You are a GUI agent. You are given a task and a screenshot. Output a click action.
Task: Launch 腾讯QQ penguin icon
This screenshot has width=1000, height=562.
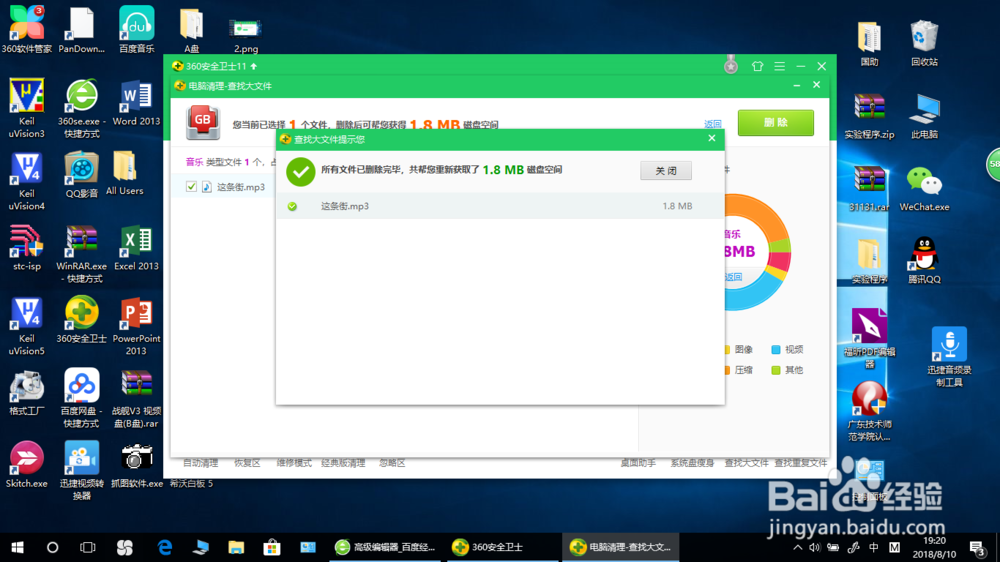point(924,260)
